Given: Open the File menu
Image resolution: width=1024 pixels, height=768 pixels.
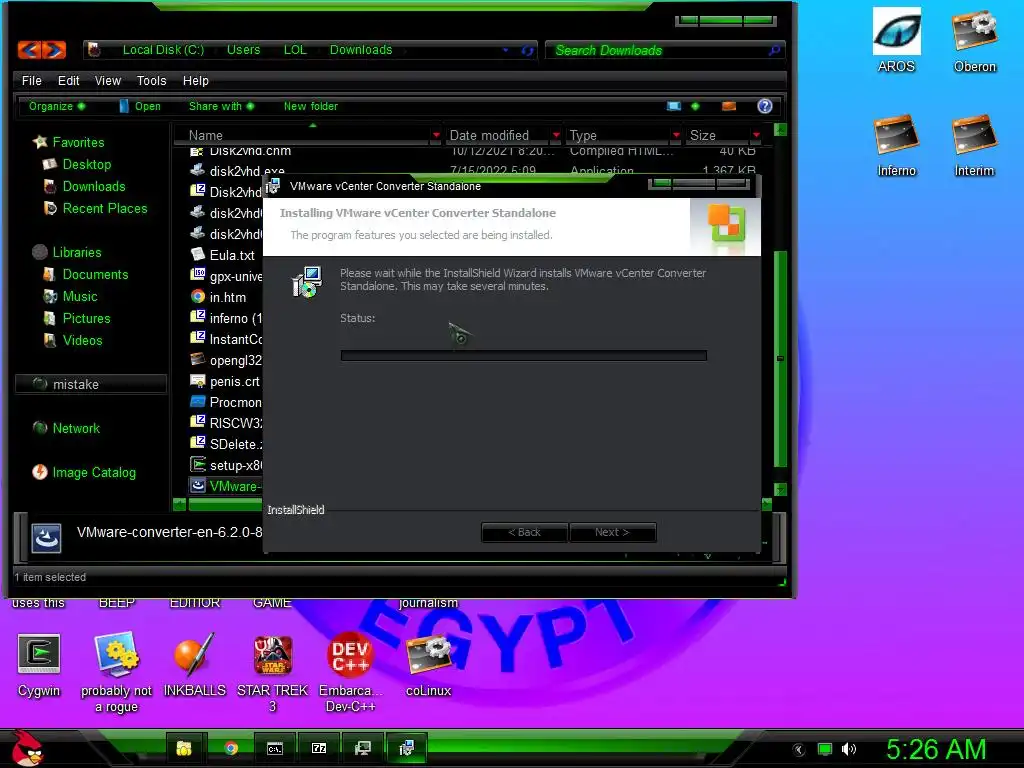Looking at the screenshot, I should point(31,80).
